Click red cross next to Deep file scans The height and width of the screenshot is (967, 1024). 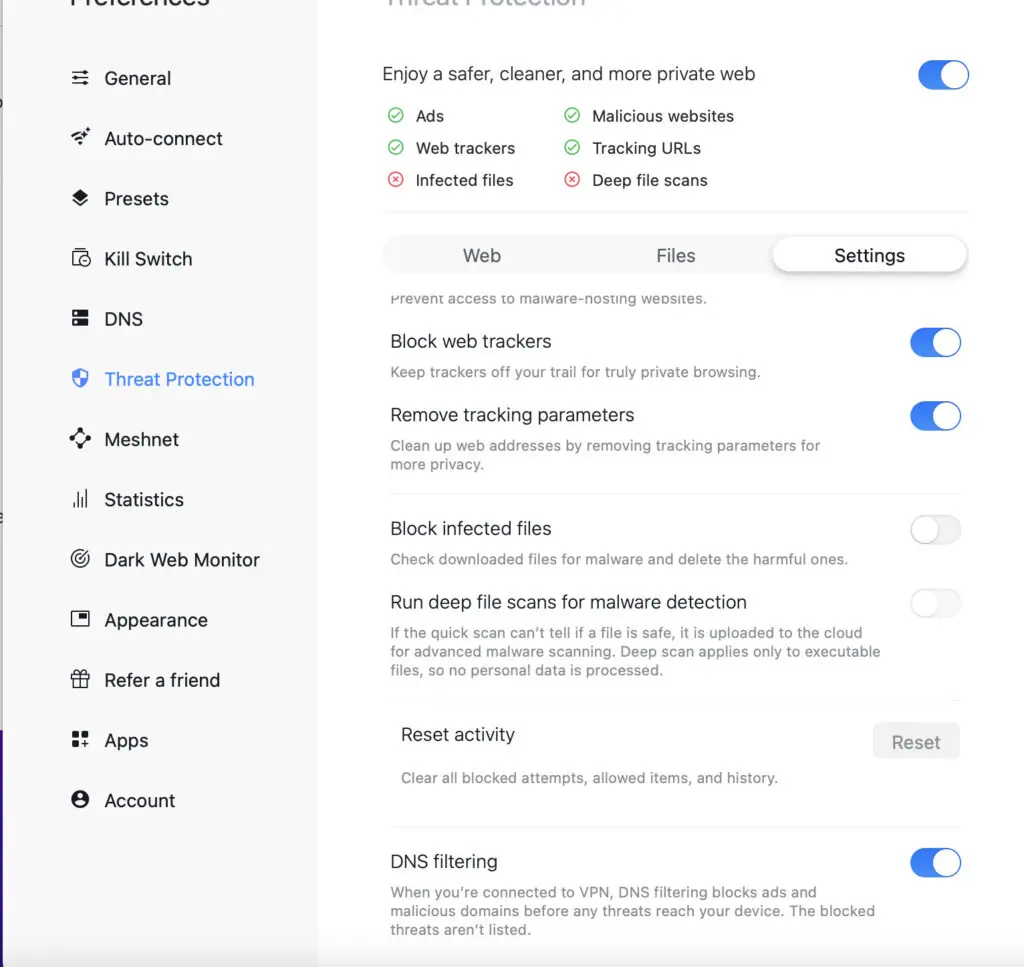[572, 180]
